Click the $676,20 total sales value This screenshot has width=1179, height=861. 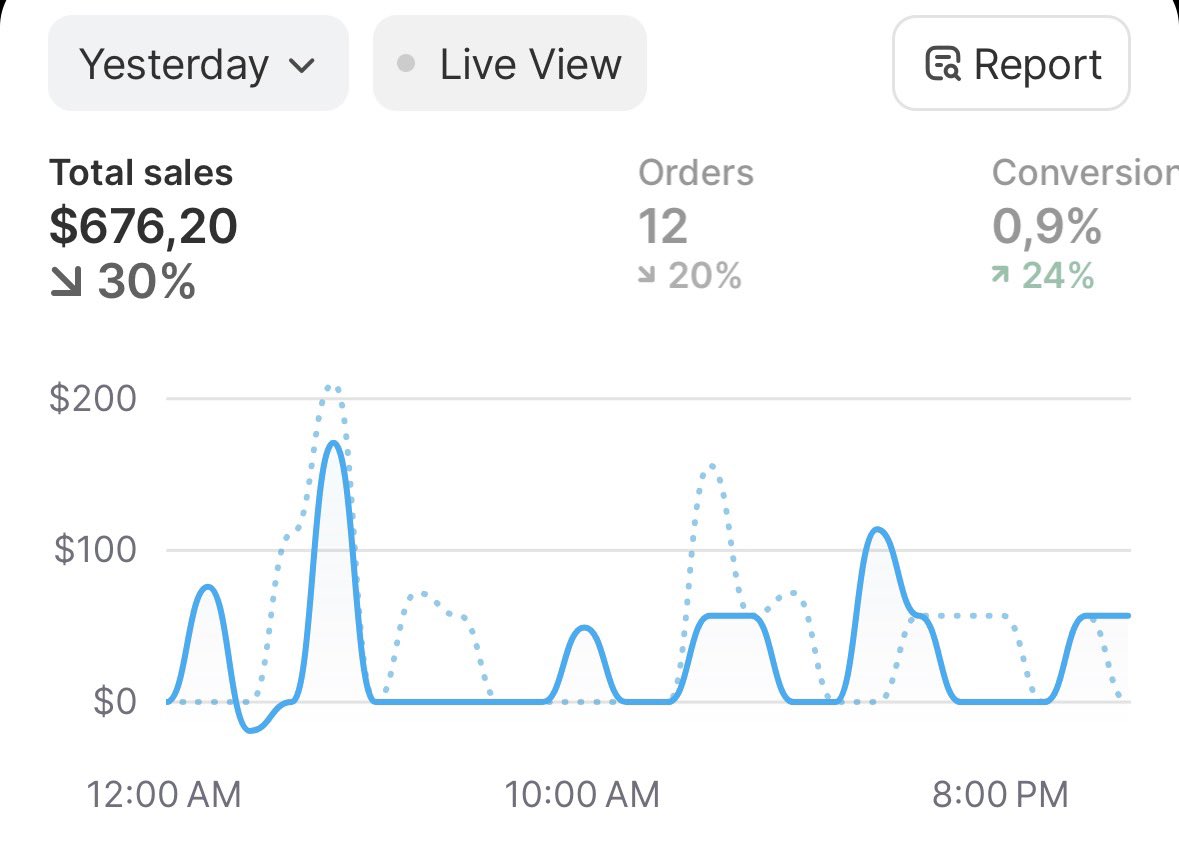pyautogui.click(x=143, y=227)
